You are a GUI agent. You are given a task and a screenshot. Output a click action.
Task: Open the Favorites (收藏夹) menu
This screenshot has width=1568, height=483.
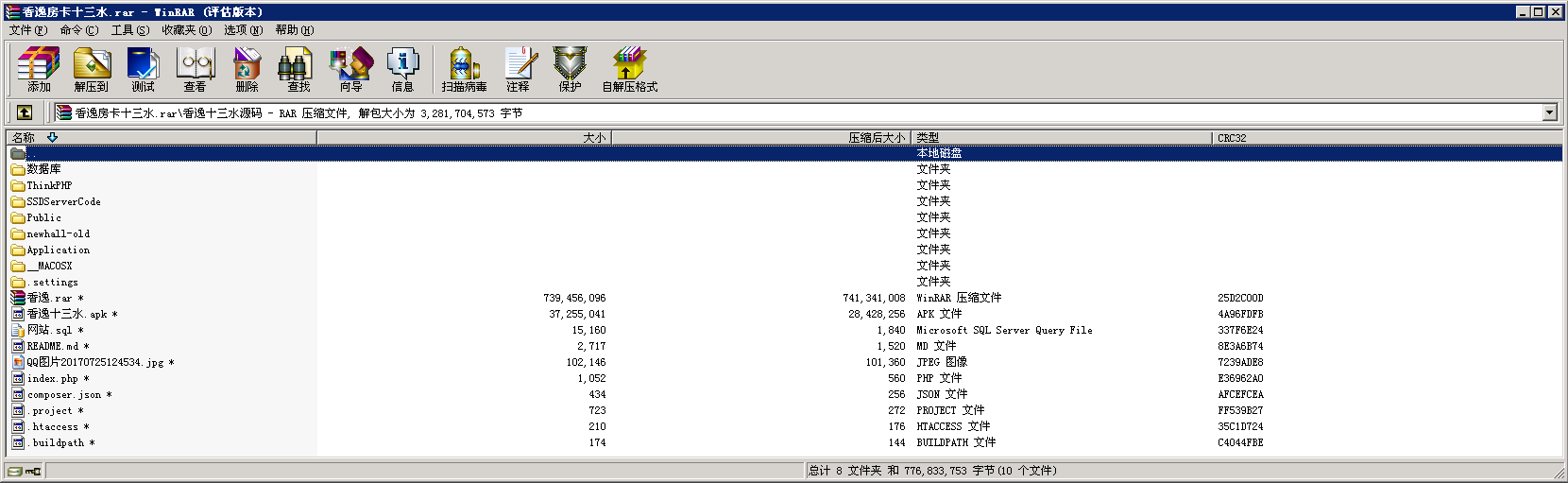click(x=185, y=30)
